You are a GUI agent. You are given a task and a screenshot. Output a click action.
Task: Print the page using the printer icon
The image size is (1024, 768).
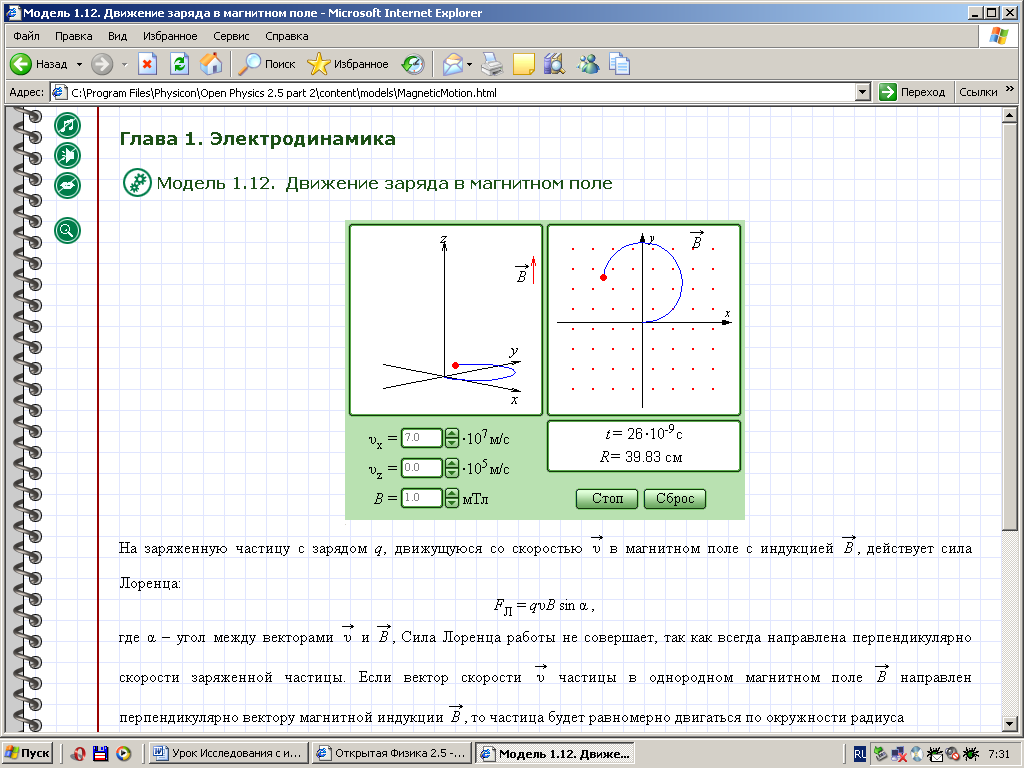492,64
